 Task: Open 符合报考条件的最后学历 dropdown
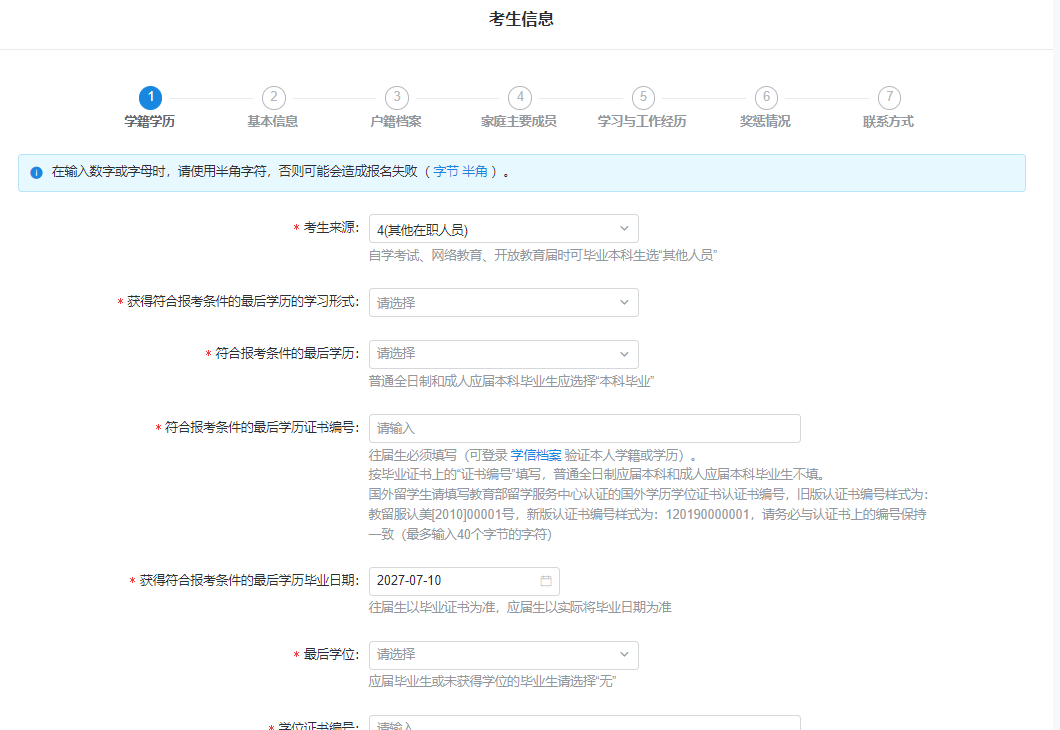[x=504, y=354]
